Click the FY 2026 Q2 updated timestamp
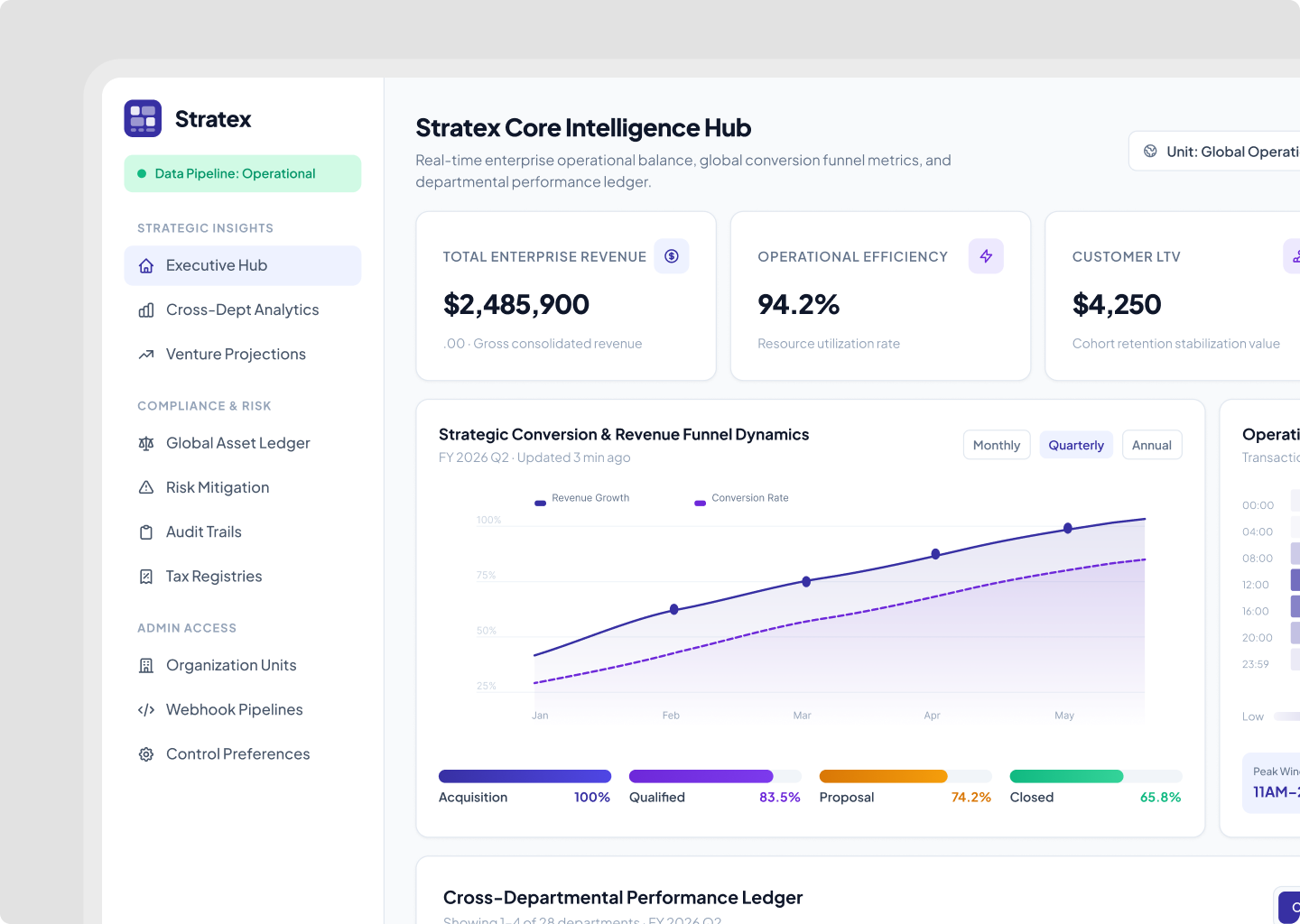The image size is (1300, 924). [534, 457]
